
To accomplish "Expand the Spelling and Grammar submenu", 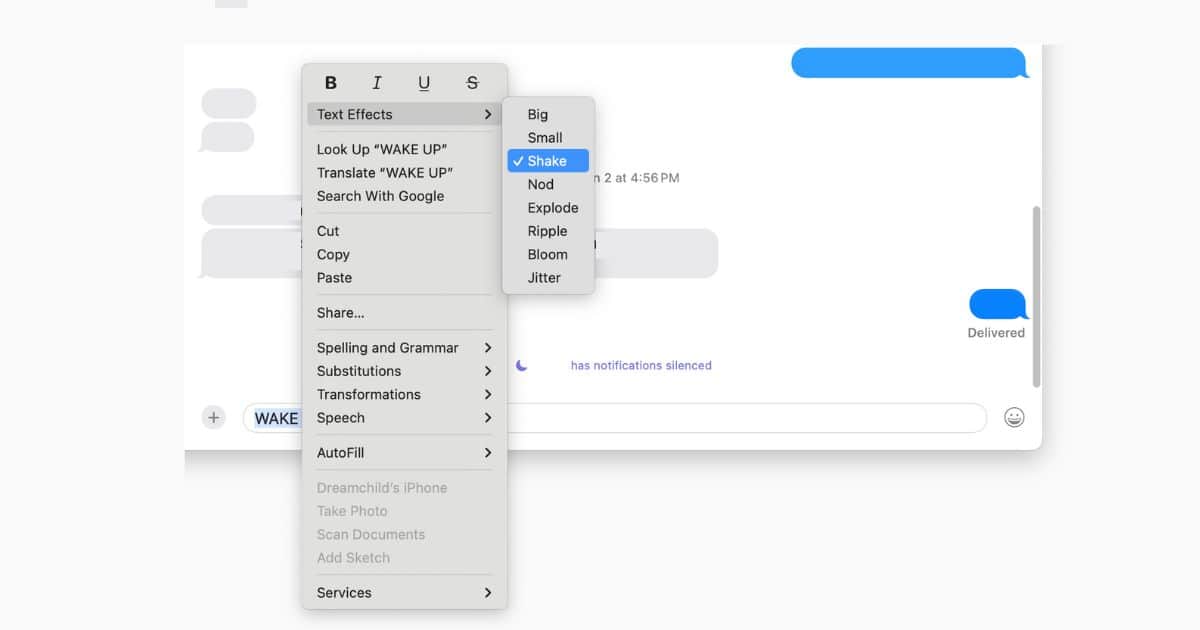I will coord(404,348).
